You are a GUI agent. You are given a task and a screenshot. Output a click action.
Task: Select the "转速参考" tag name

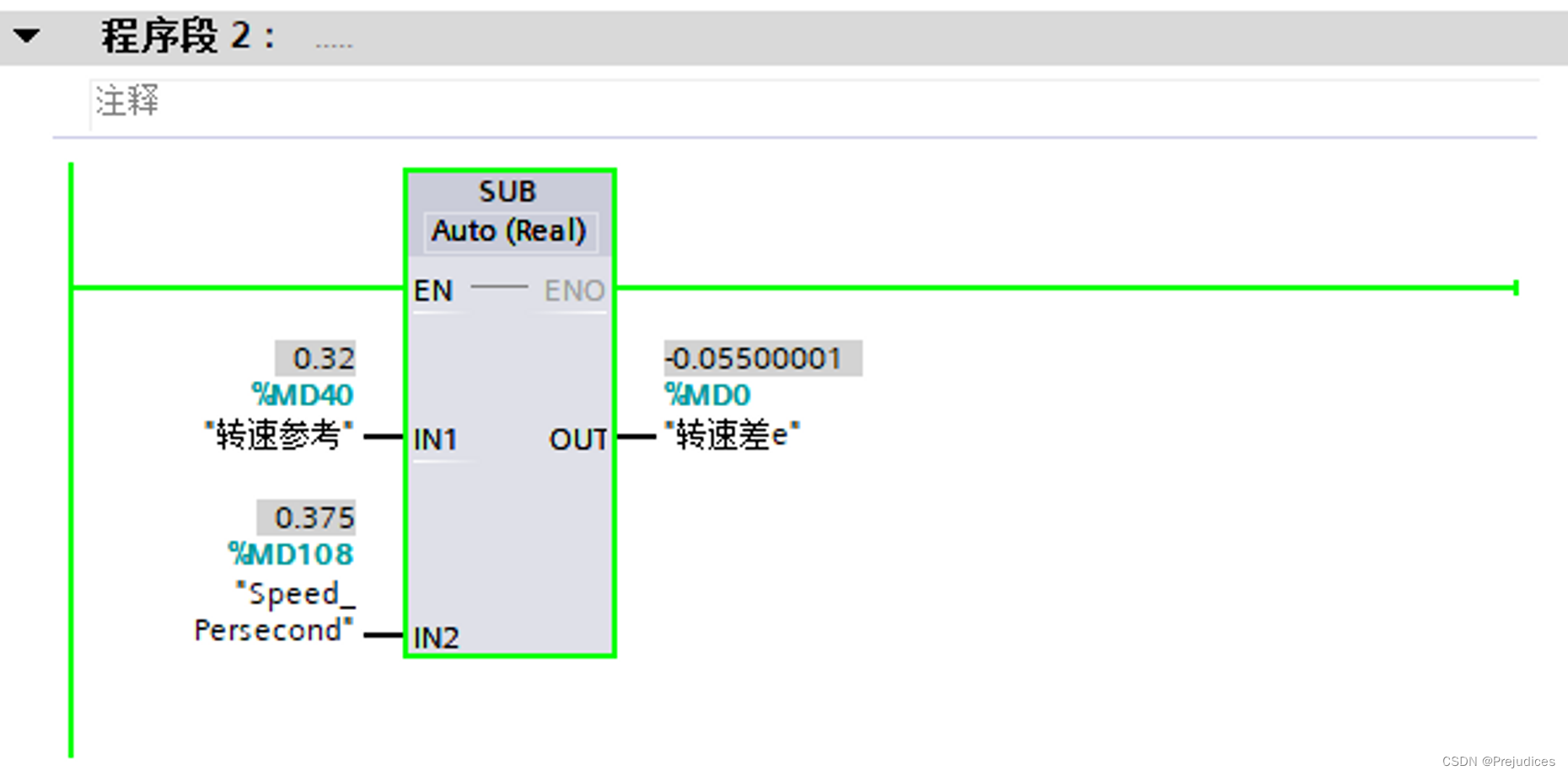[279, 436]
